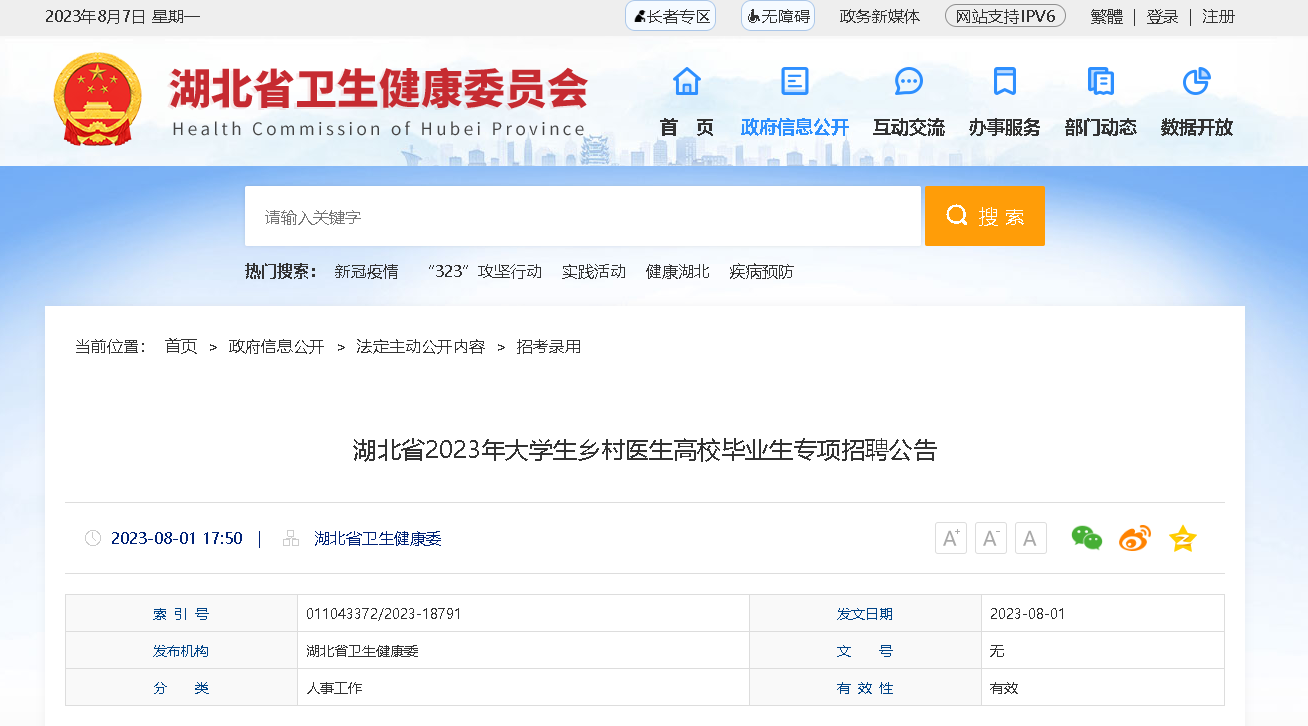The width and height of the screenshot is (1308, 726).
Task: Click the 数据开放 pie chart icon
Action: [x=1196, y=81]
